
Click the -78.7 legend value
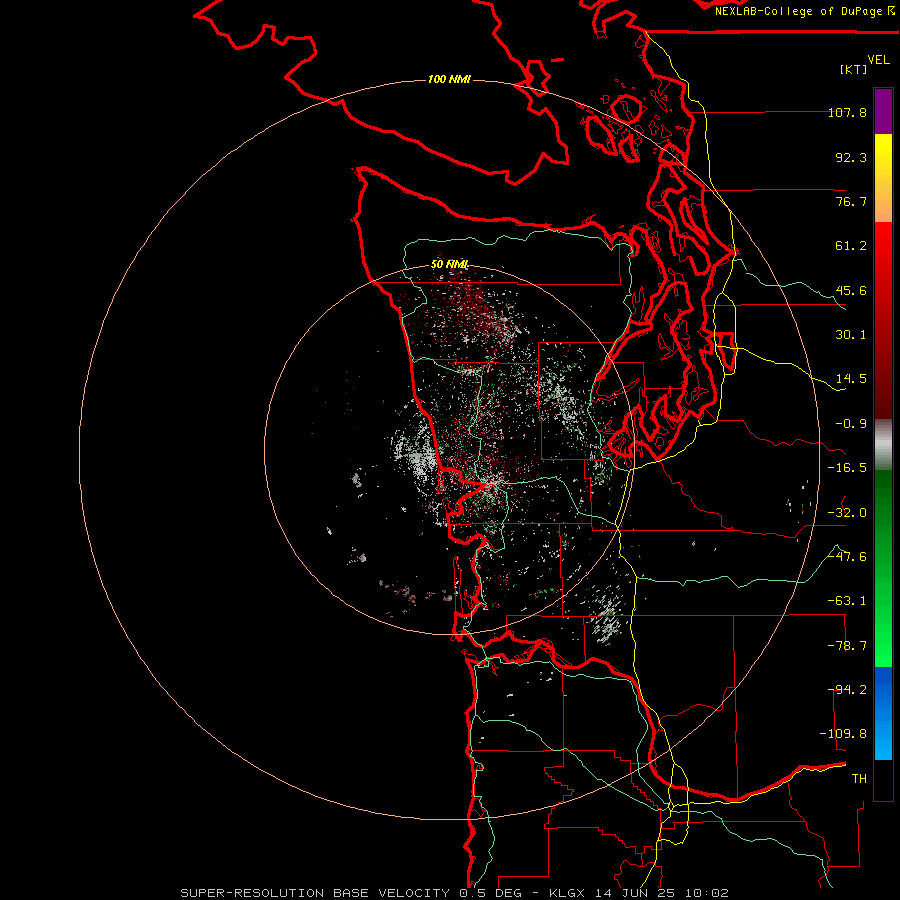847,646
